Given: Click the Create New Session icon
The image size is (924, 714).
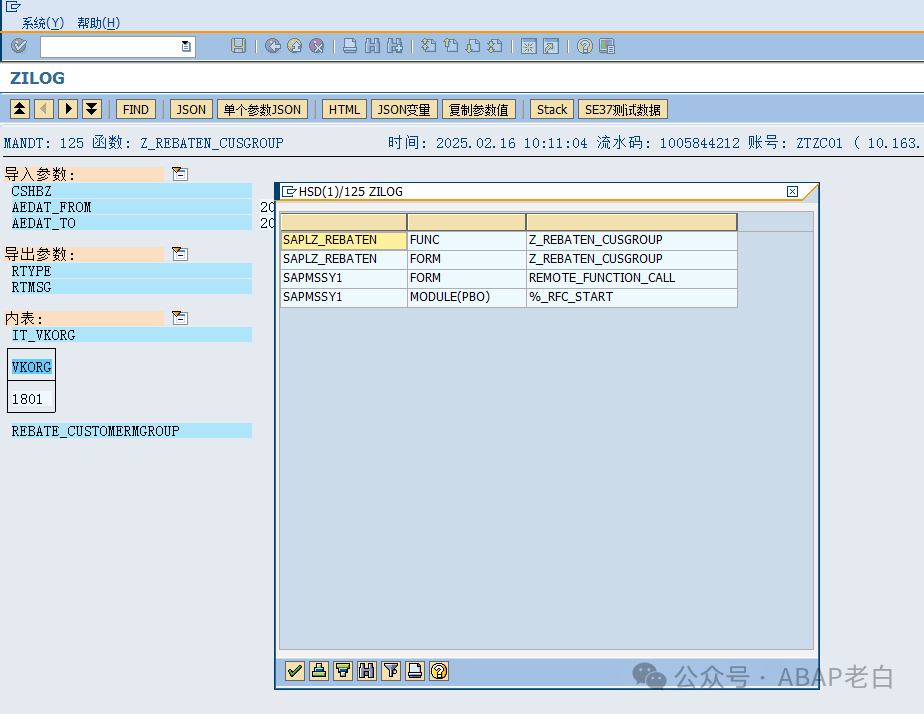Looking at the screenshot, I should click(x=529, y=46).
